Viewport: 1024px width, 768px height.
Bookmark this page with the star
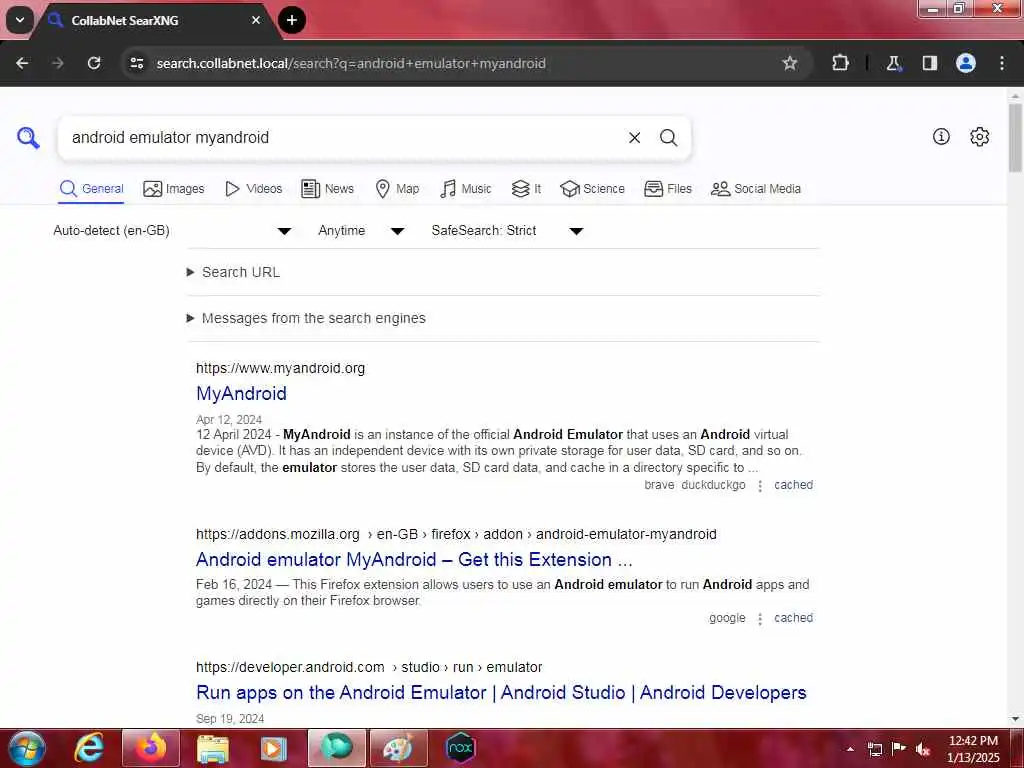pyautogui.click(x=790, y=63)
